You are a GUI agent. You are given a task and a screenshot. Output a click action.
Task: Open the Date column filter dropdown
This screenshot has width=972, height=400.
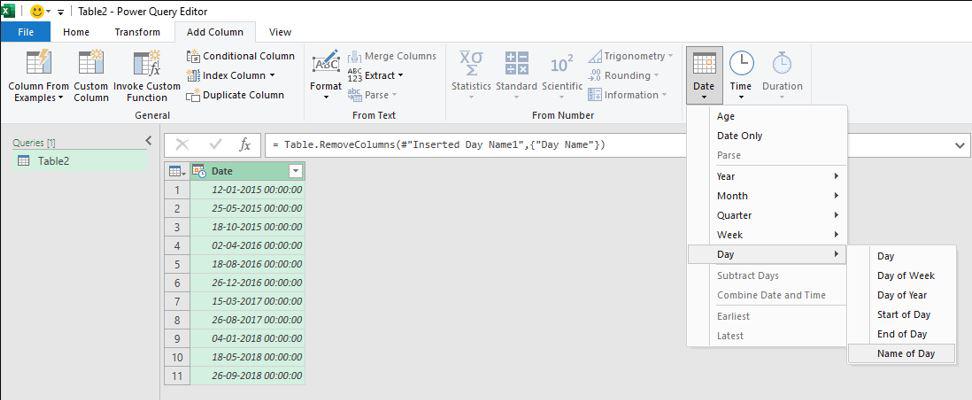click(x=296, y=171)
